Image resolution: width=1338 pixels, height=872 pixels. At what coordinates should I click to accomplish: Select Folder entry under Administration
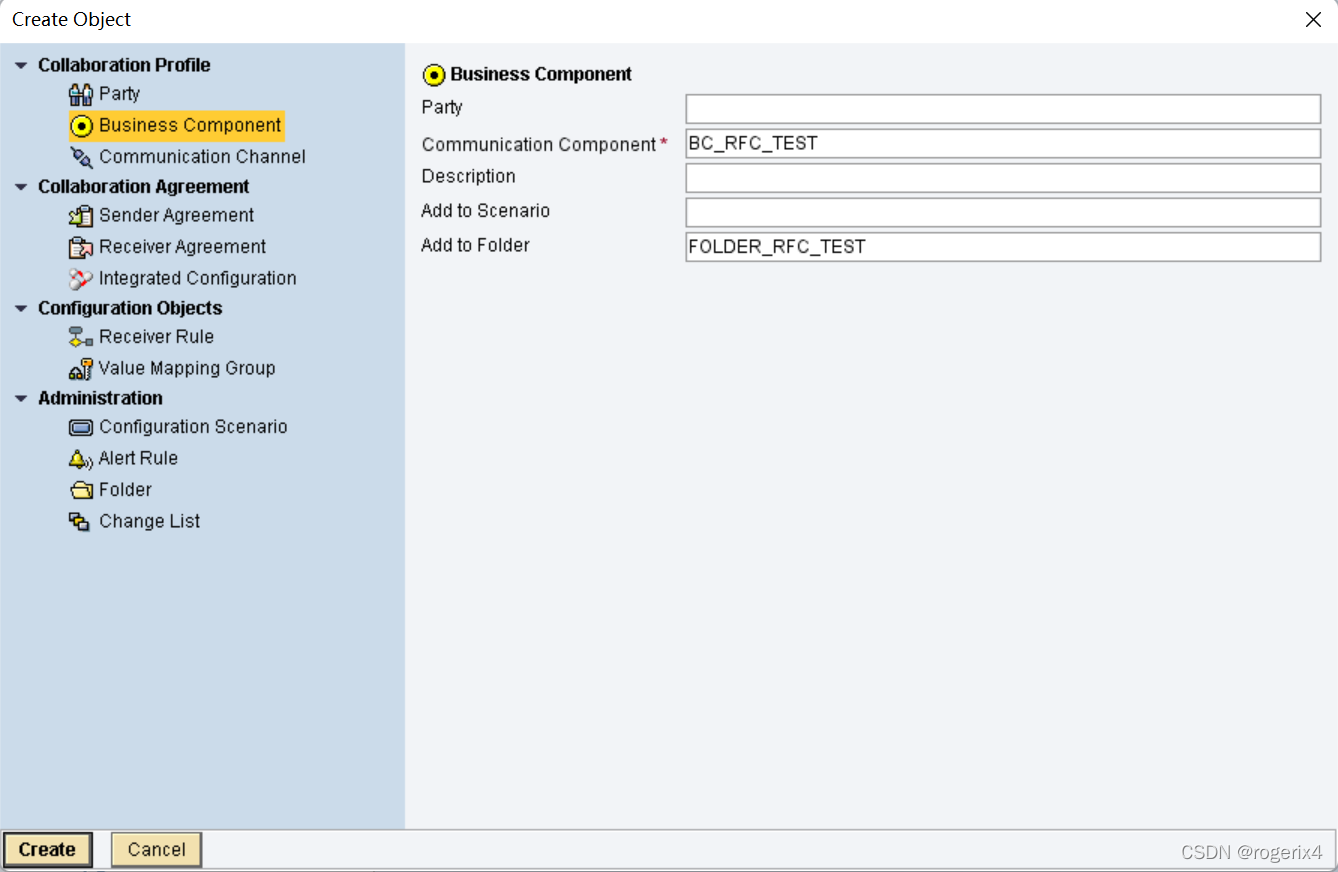coord(125,489)
